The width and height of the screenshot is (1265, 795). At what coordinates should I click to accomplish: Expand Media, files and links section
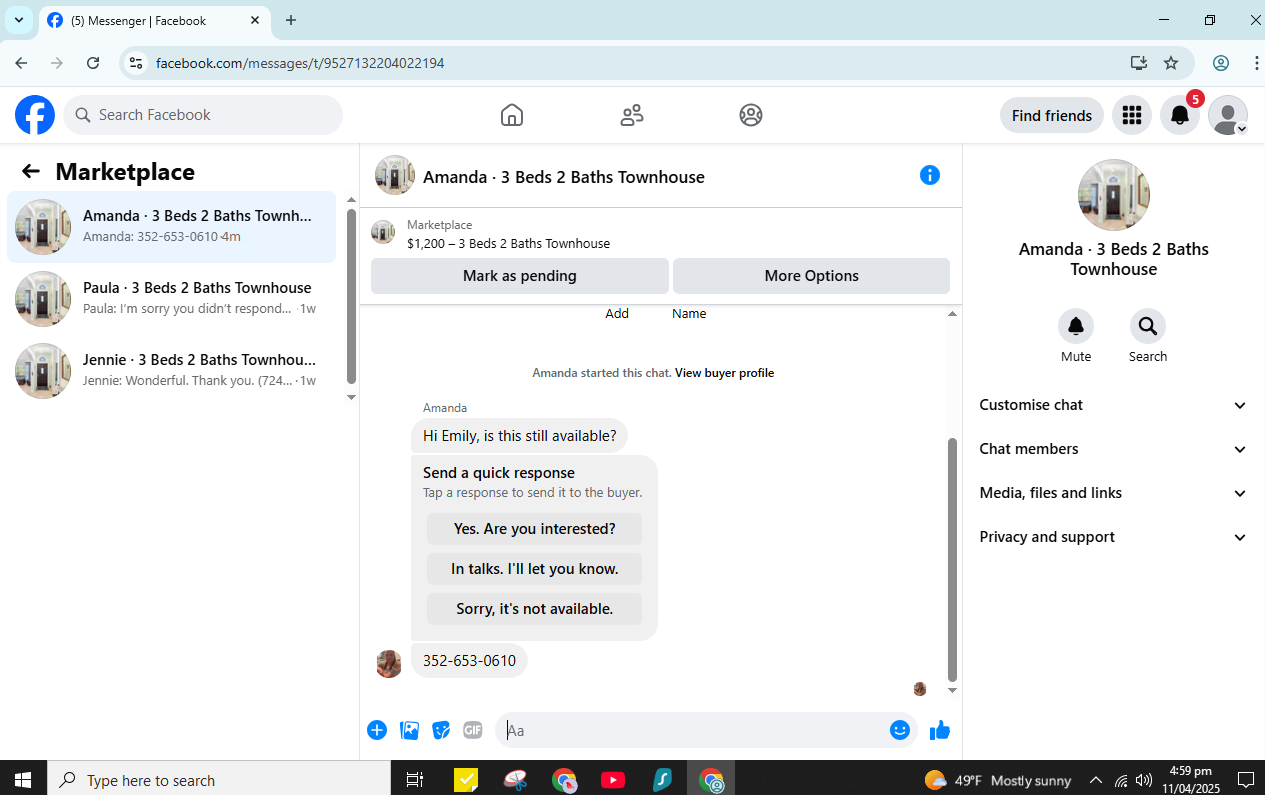coord(1113,493)
